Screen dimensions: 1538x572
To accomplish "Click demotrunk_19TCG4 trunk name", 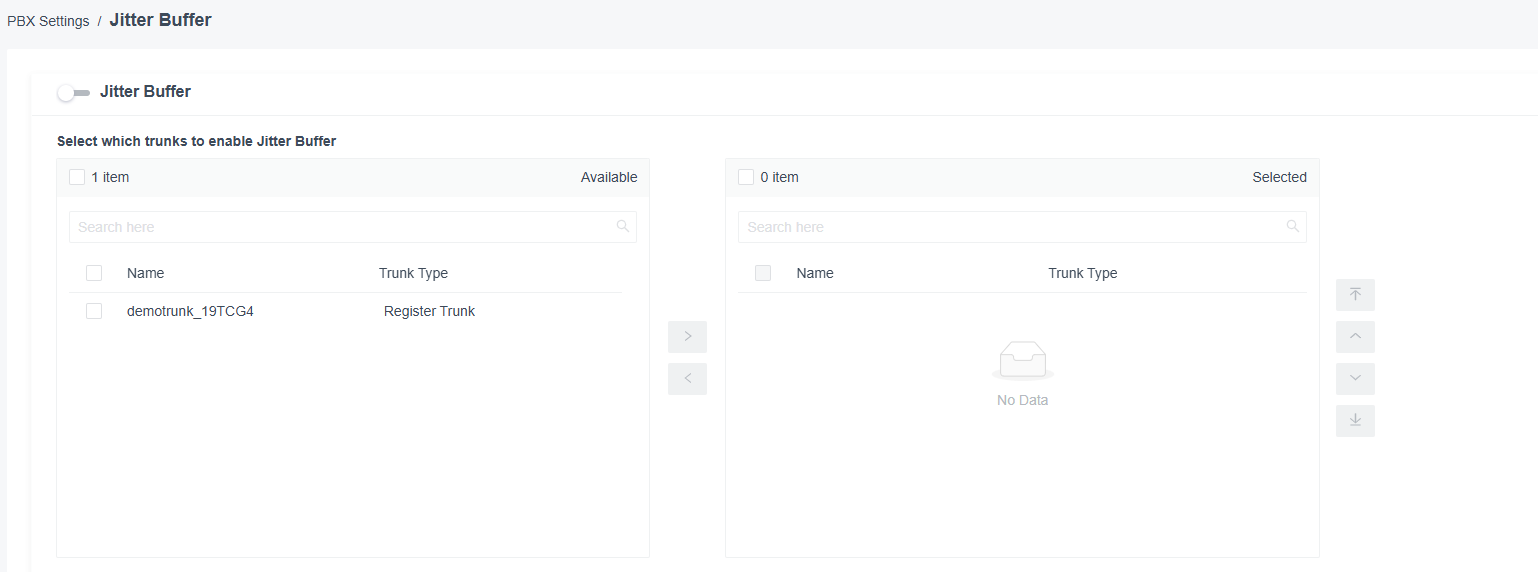I will click(190, 311).
